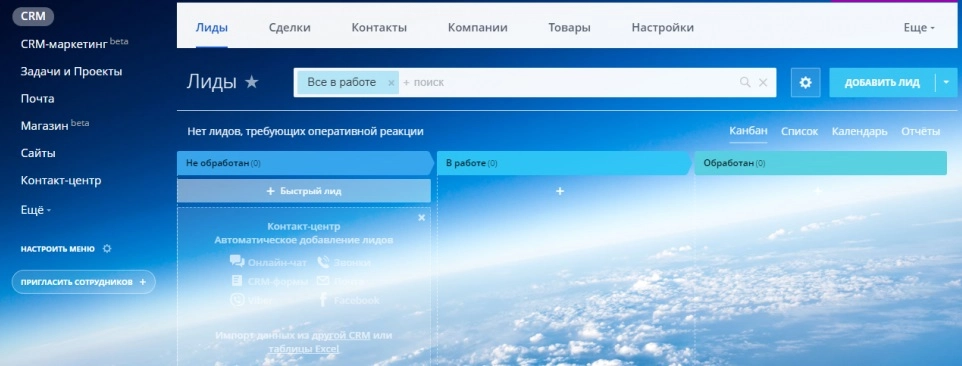The height and width of the screenshot is (366, 962).
Task: Close the Контакт-центр hint panel
Action: [x=421, y=218]
